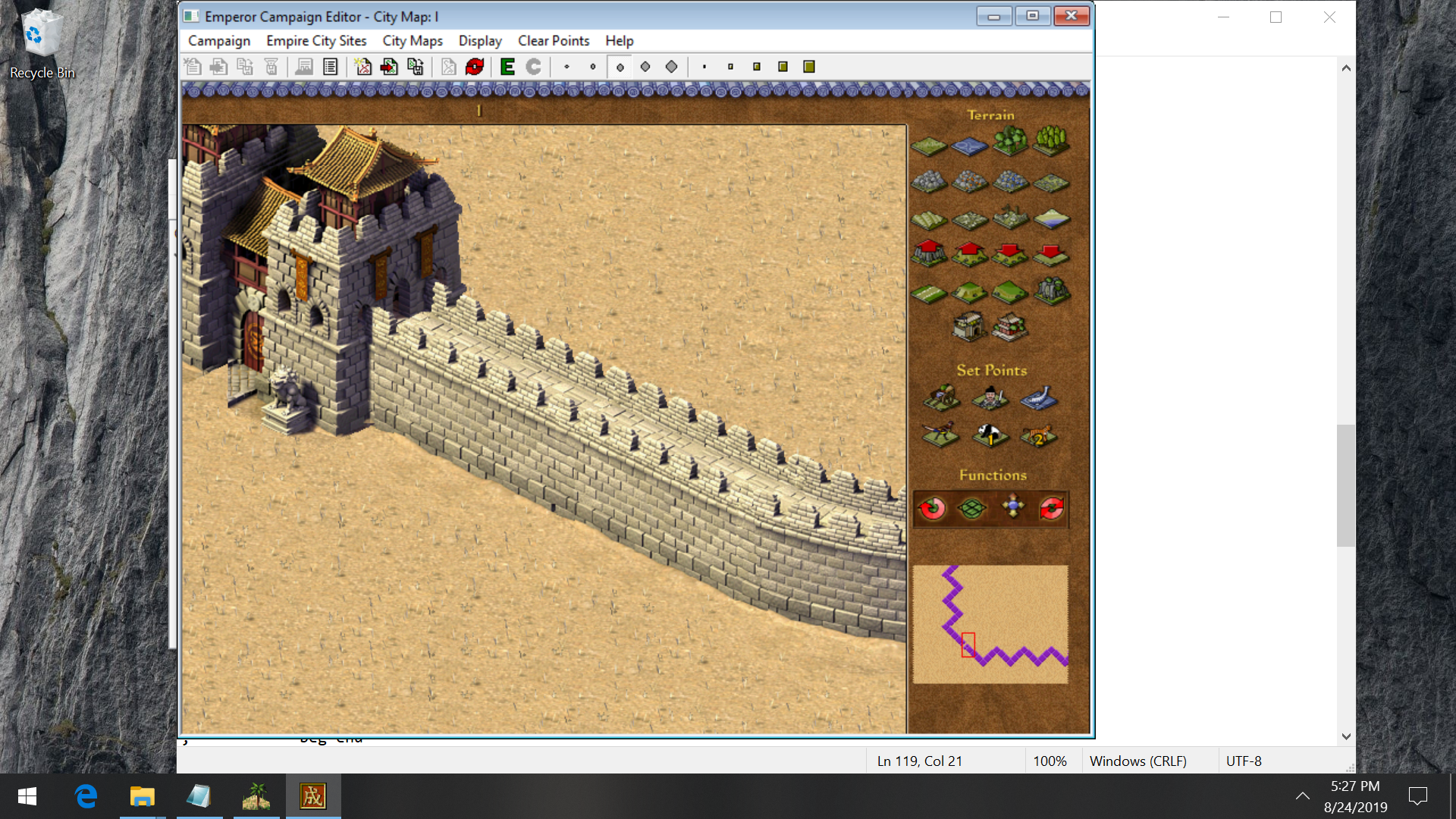1456x819 pixels.
Task: Click the green E toolbar button
Action: [x=507, y=67]
